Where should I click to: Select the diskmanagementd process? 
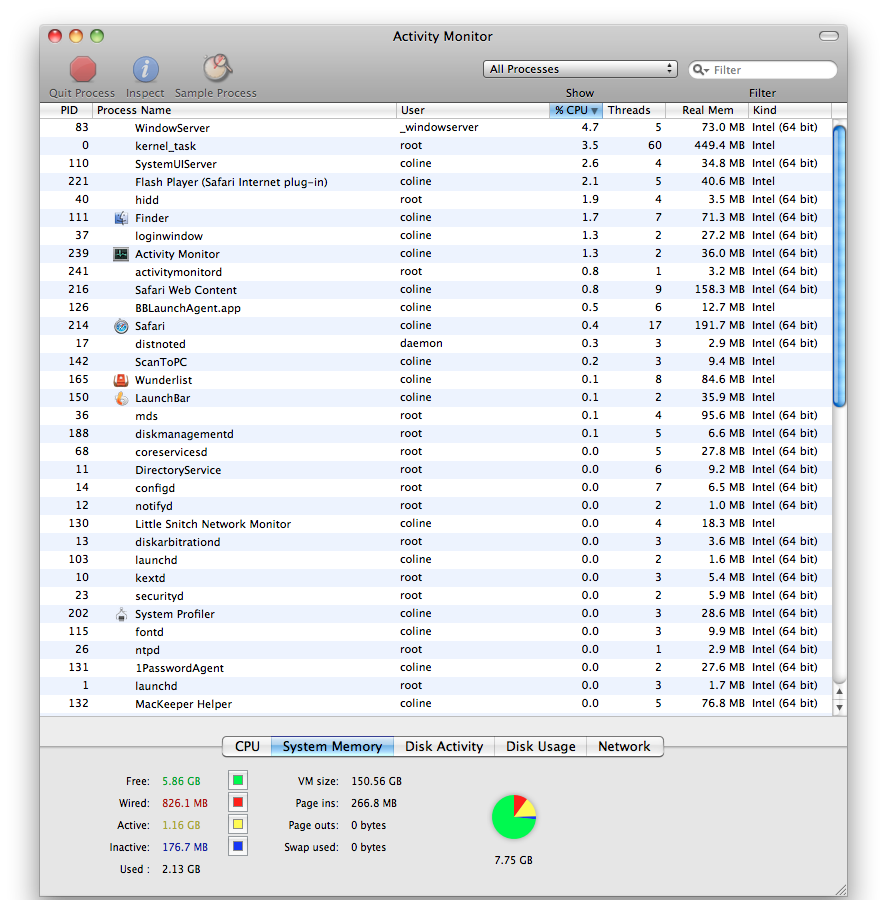(436, 433)
